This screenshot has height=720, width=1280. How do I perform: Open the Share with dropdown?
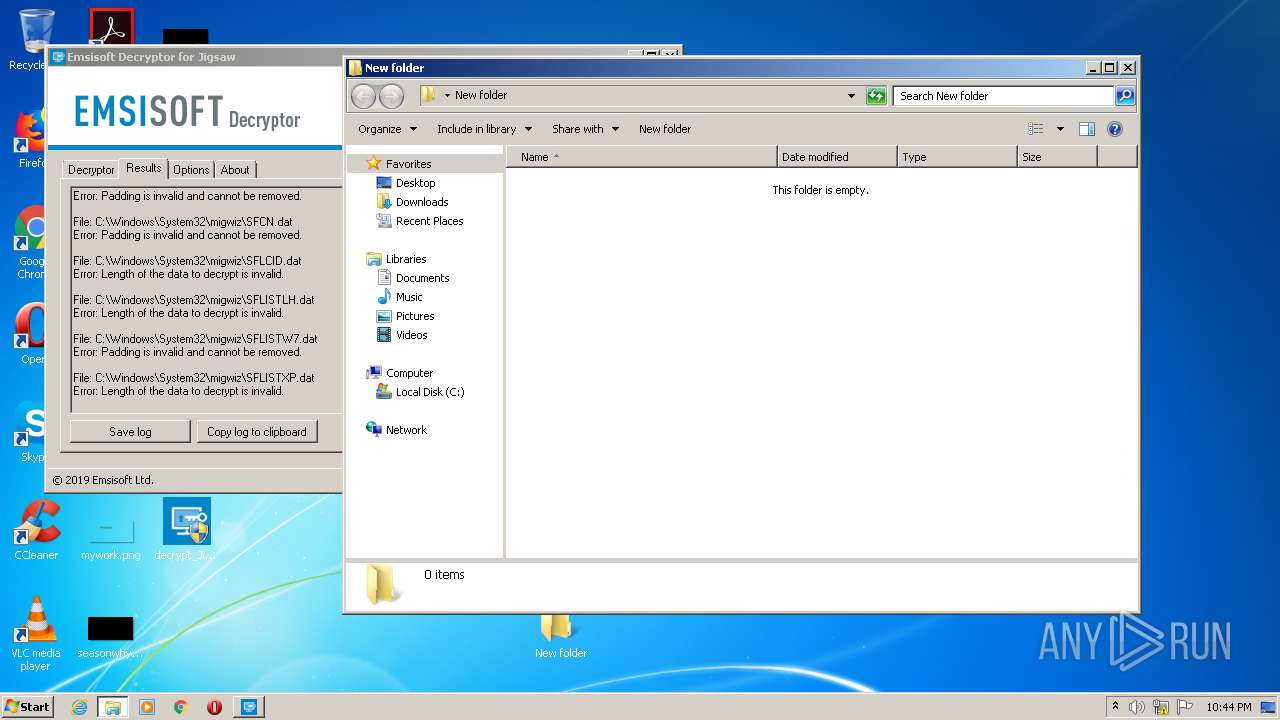585,129
